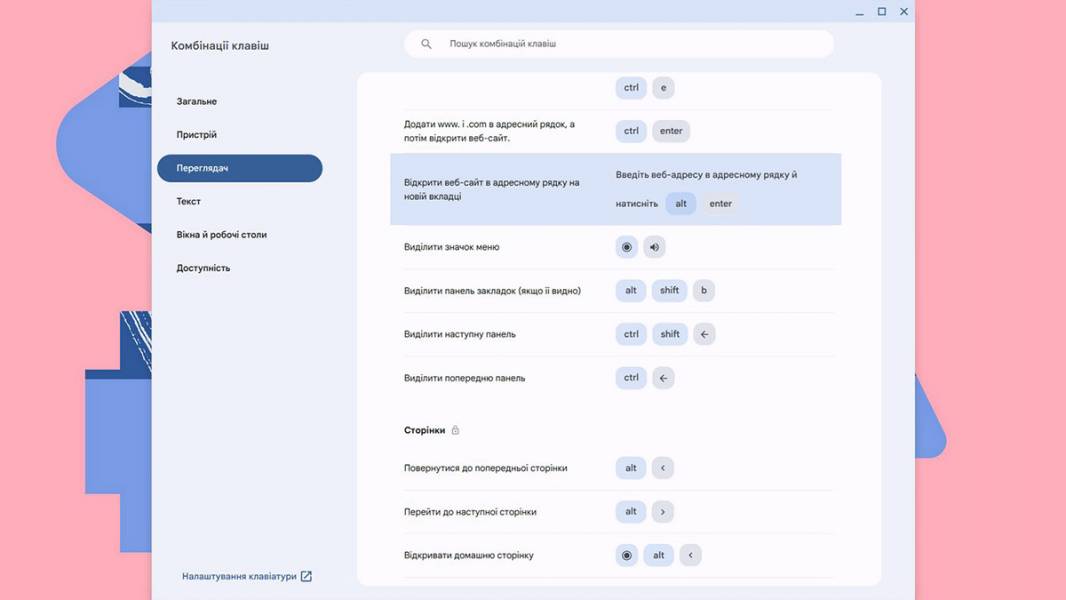Viewport: 1066px width, 600px height.
Task: Click the right chevron key for наступної сторінки
Action: click(x=662, y=512)
